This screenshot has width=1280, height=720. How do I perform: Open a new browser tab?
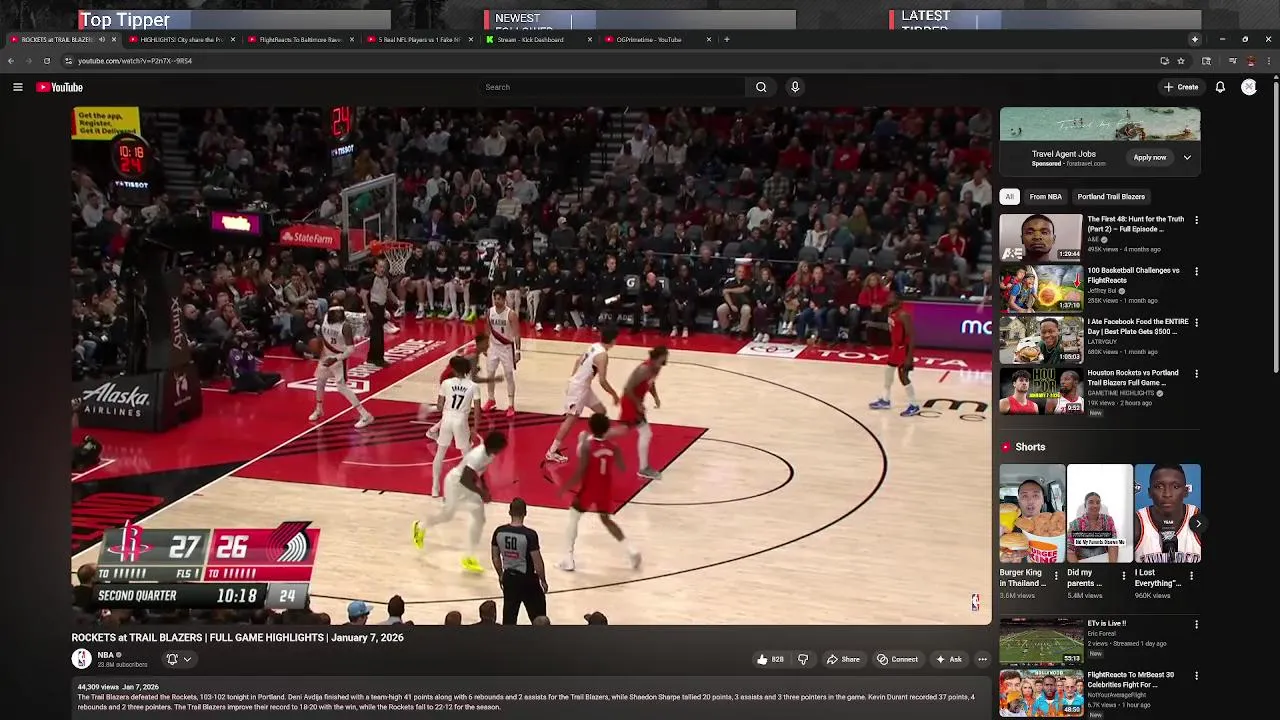click(x=727, y=40)
